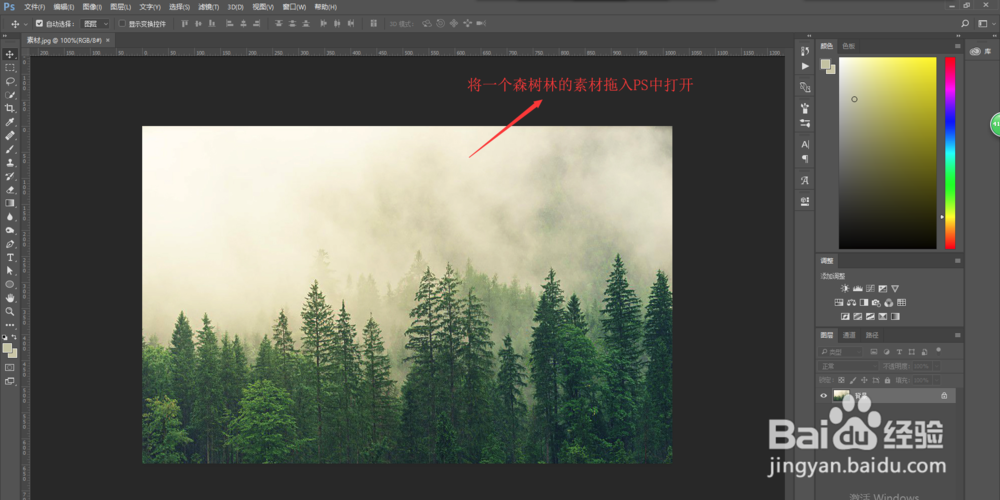
Task: Add a Levels adjustment layer
Action: 858,288
